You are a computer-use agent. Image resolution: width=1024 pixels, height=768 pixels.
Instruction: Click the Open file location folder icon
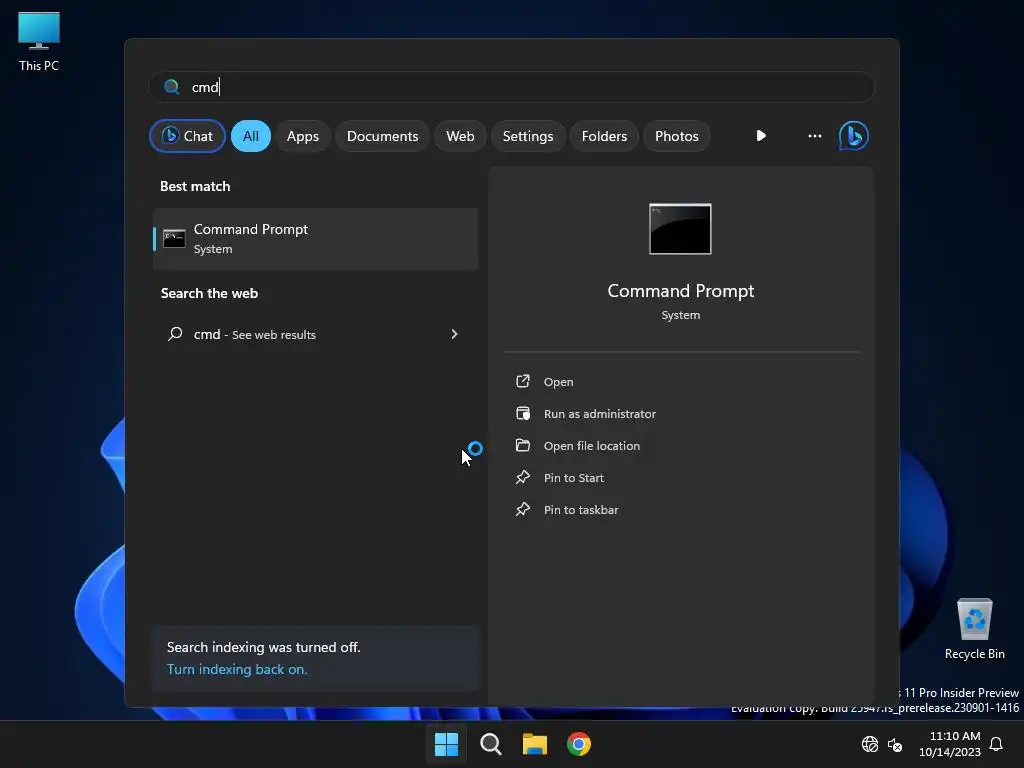(x=523, y=445)
